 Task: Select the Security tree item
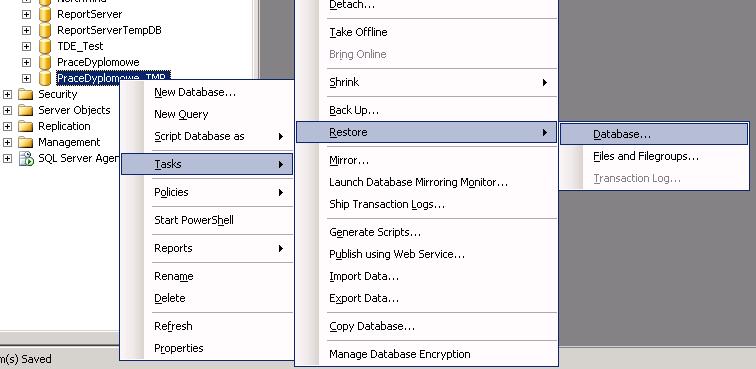click(57, 94)
